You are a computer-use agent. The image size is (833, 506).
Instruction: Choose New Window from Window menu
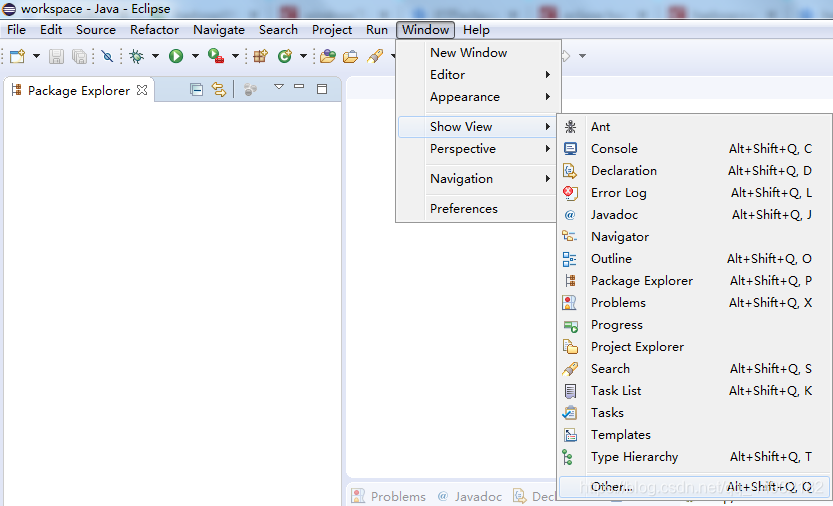[x=478, y=53]
